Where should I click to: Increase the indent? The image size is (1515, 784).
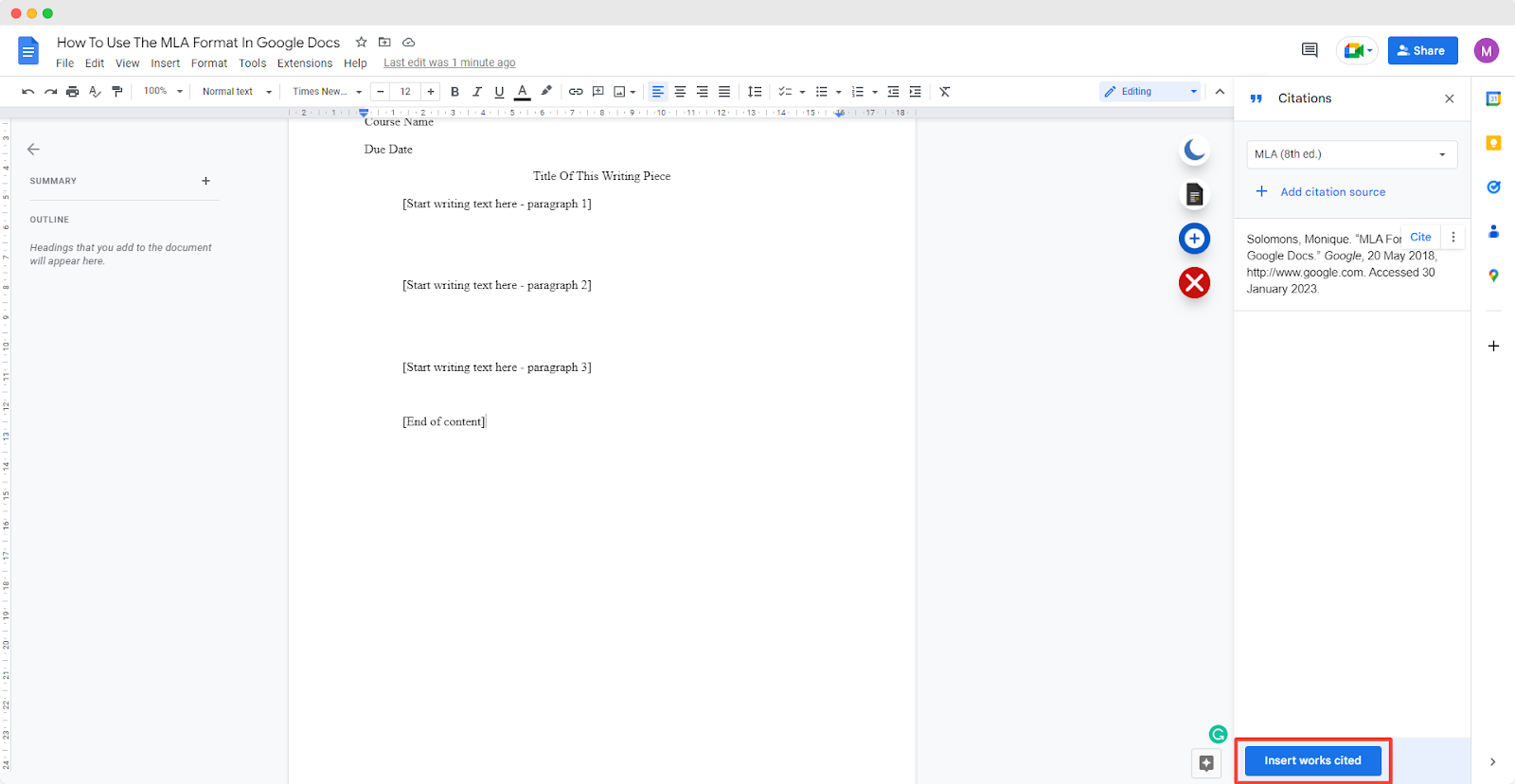pyautogui.click(x=915, y=92)
